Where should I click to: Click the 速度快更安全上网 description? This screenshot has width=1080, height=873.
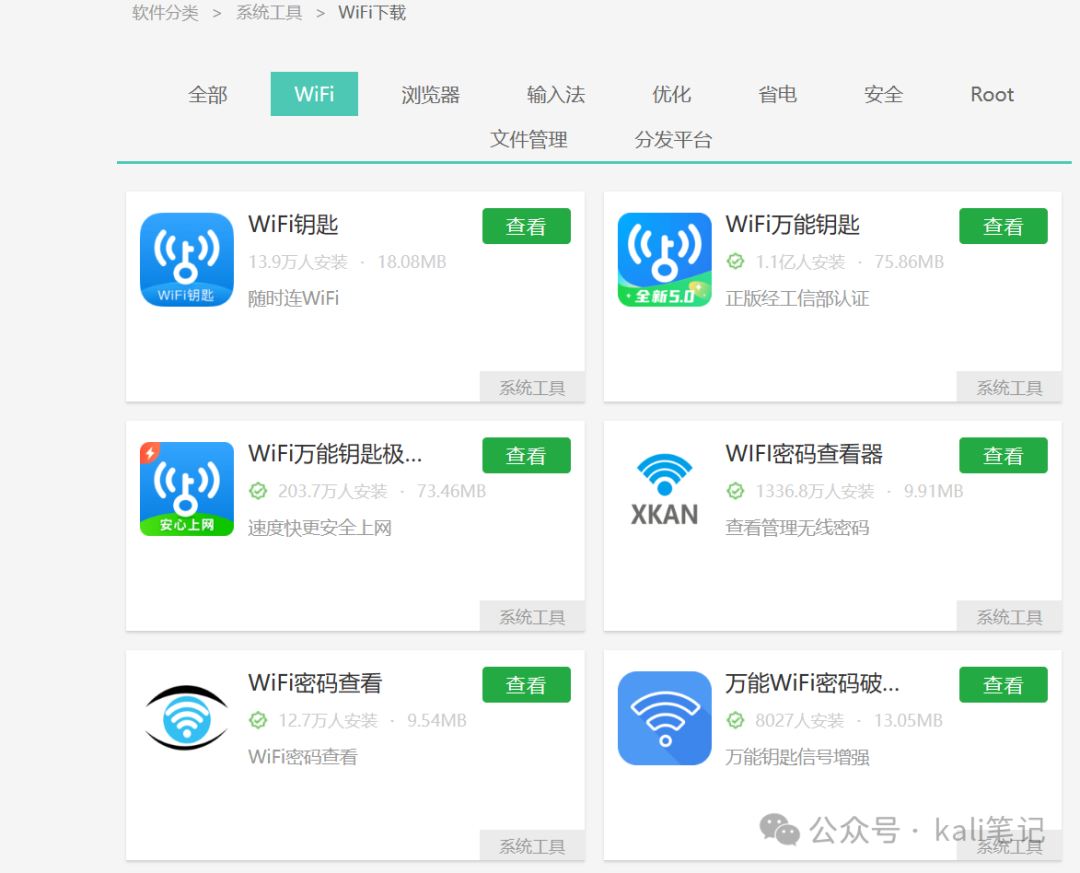[x=320, y=528]
